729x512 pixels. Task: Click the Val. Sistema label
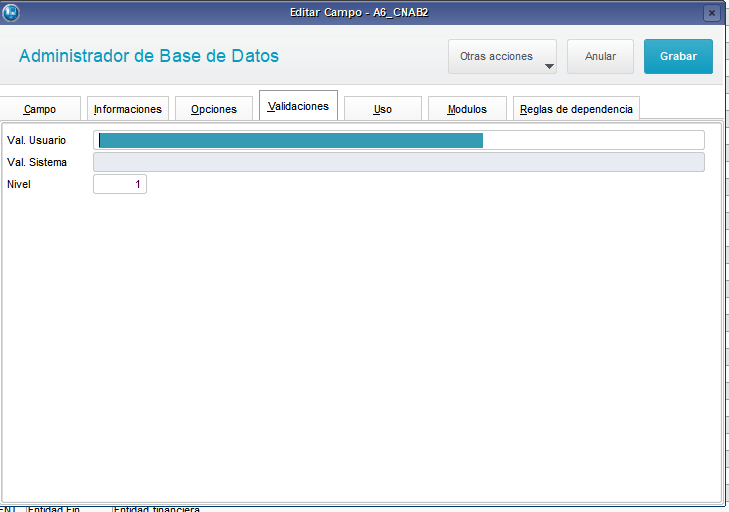(37, 162)
